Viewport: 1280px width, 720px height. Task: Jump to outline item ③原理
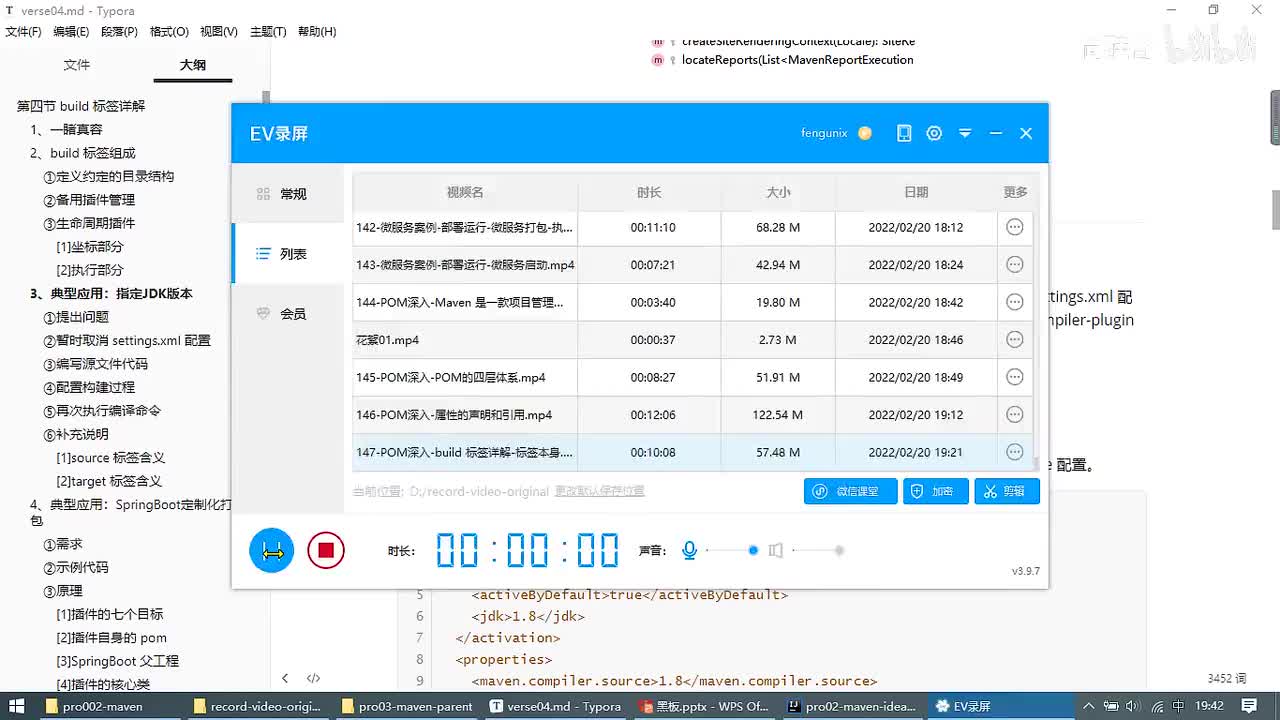pyautogui.click(x=63, y=591)
